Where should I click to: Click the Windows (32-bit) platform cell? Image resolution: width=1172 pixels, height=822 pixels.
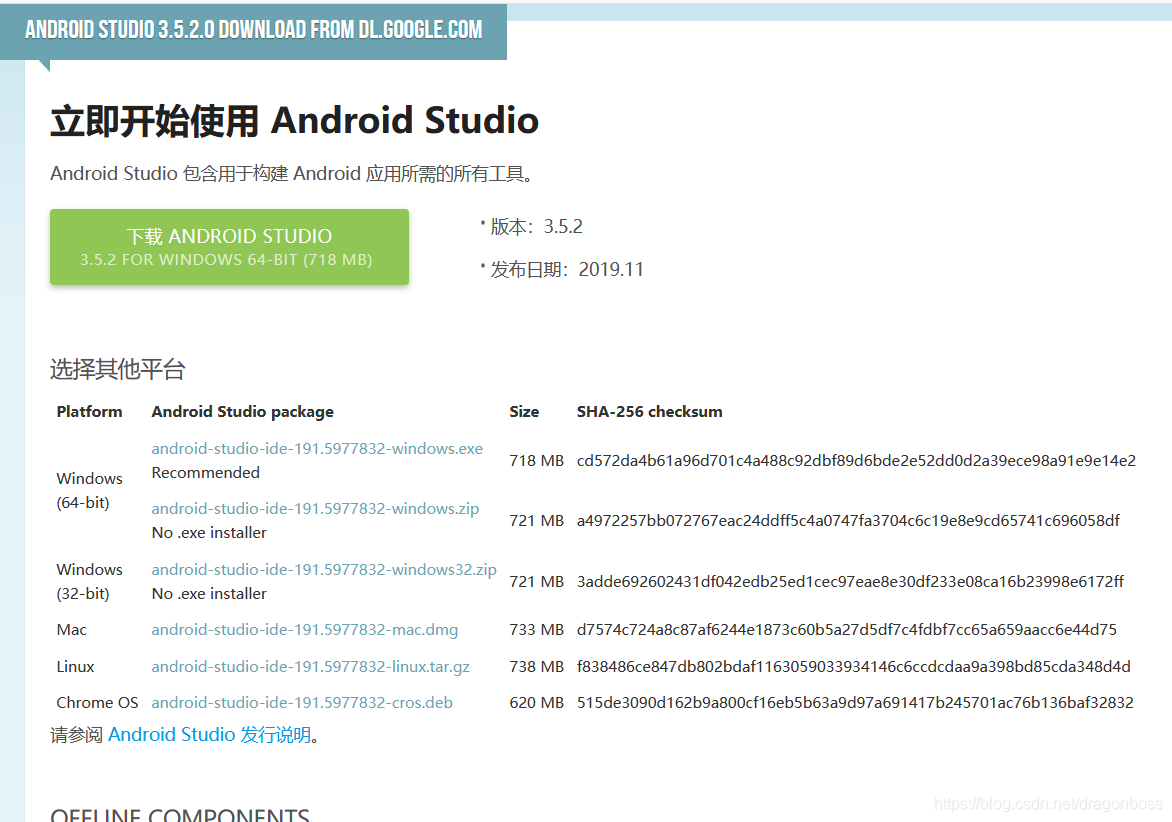(89, 581)
